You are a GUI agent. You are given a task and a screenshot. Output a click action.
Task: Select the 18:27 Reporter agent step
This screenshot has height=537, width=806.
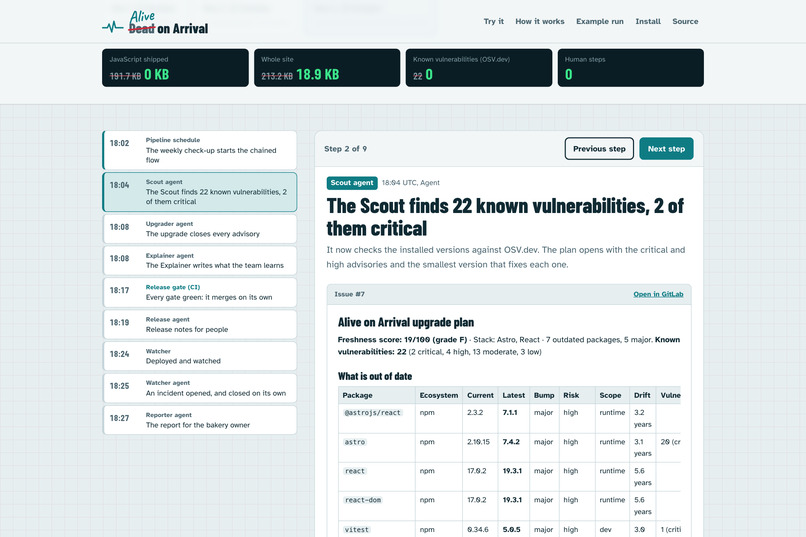pos(200,420)
